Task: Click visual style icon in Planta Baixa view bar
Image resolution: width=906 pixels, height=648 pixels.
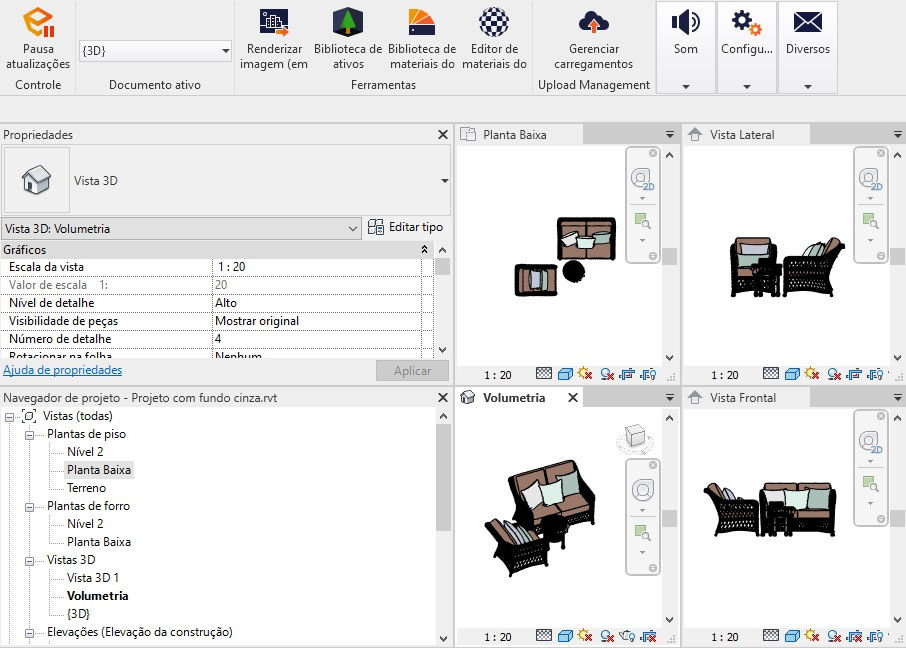Action: 565,375
